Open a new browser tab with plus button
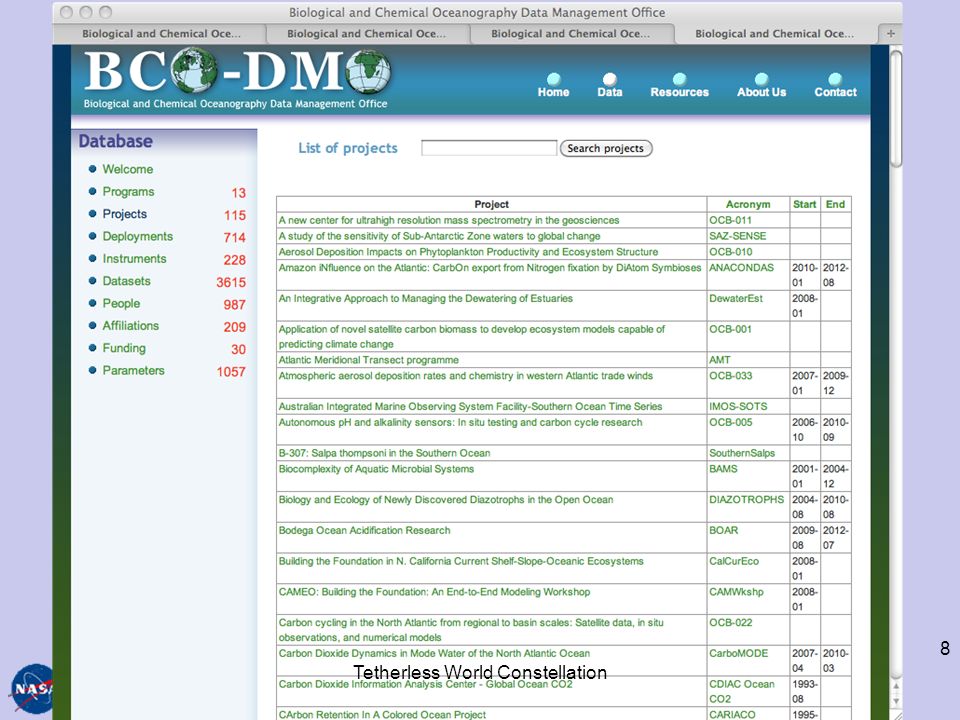960x720 pixels. click(890, 34)
